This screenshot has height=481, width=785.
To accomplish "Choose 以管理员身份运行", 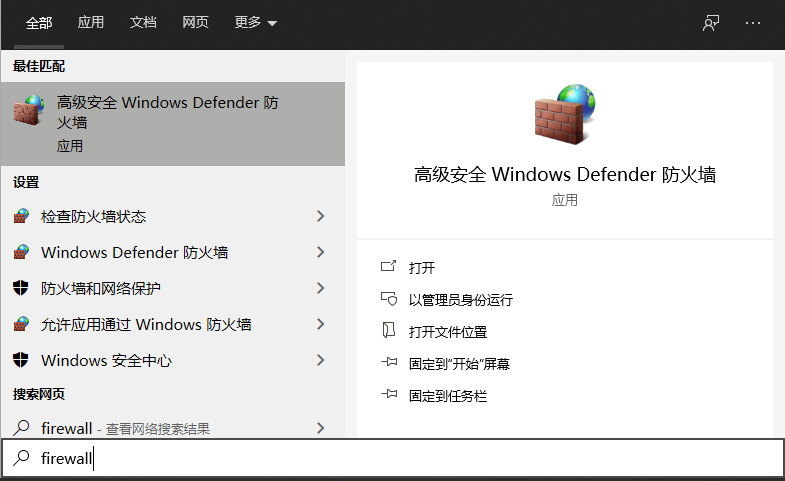I will click(x=461, y=300).
